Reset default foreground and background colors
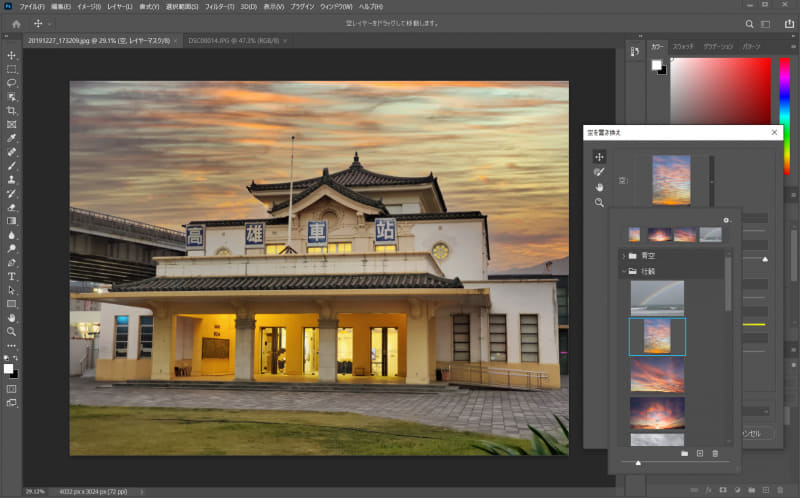Viewport: 800px width, 498px height. [6, 358]
